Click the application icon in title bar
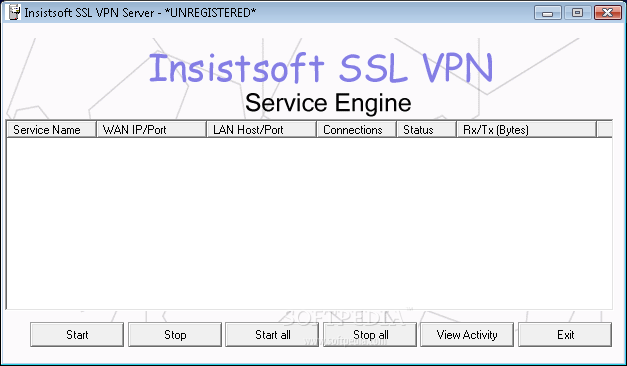 14,12
